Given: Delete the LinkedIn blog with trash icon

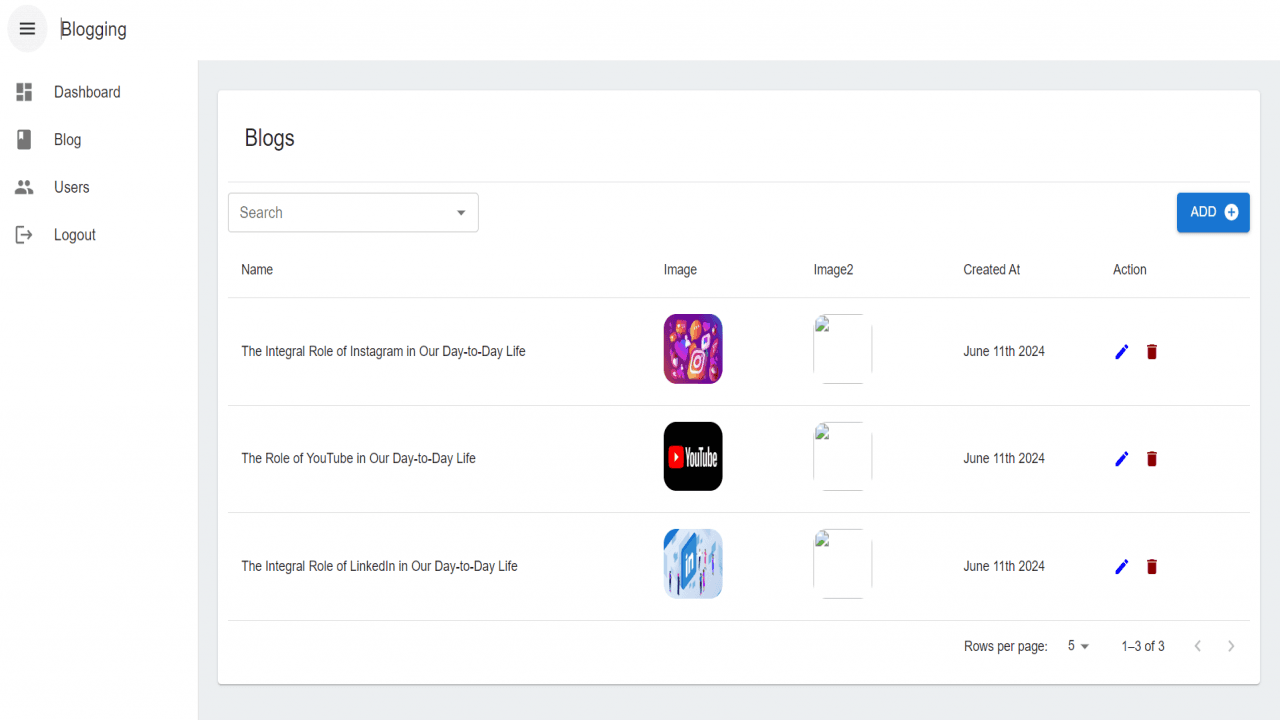Looking at the screenshot, I should coord(1152,566).
